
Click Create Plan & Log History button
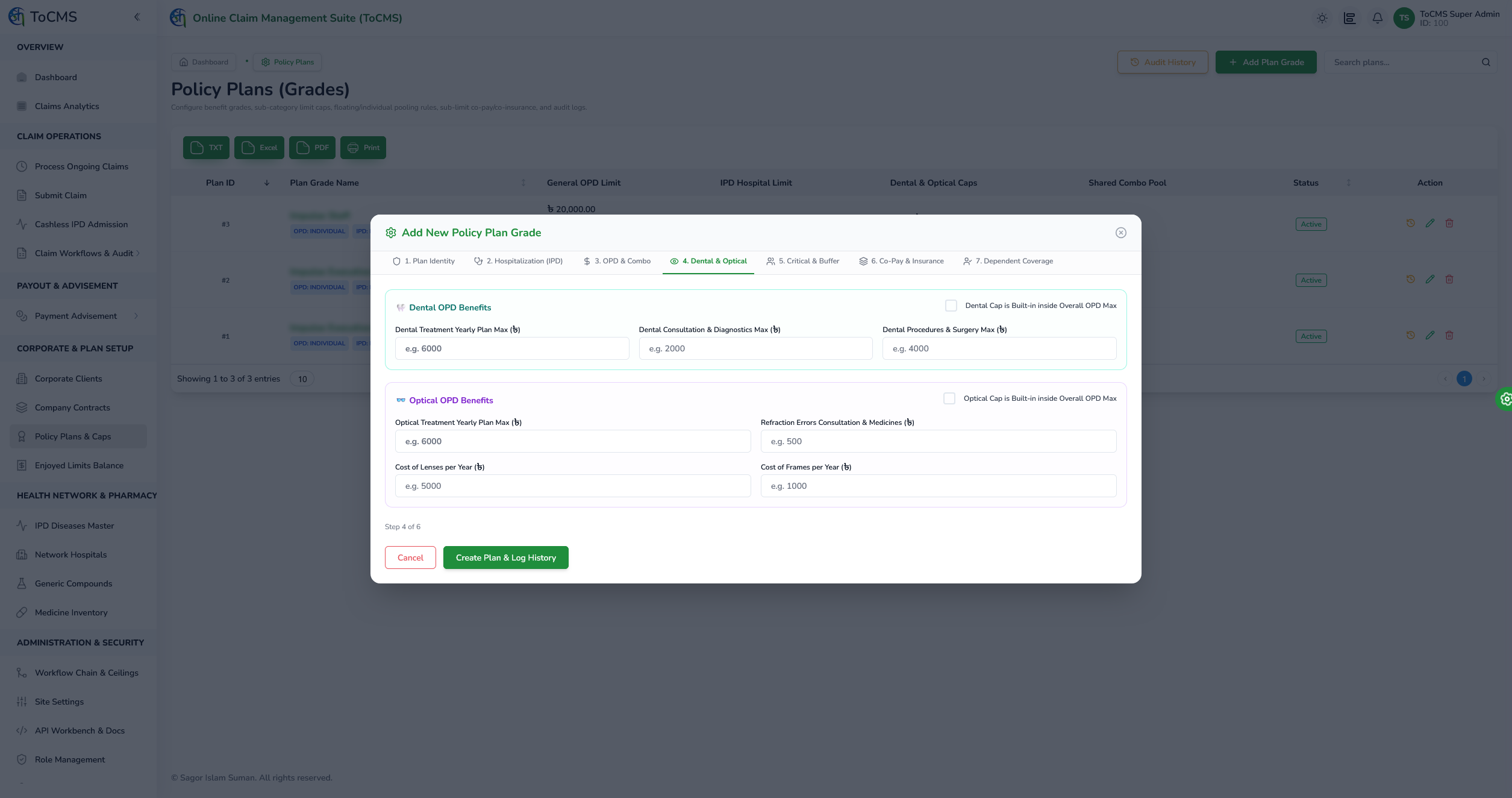coord(506,558)
